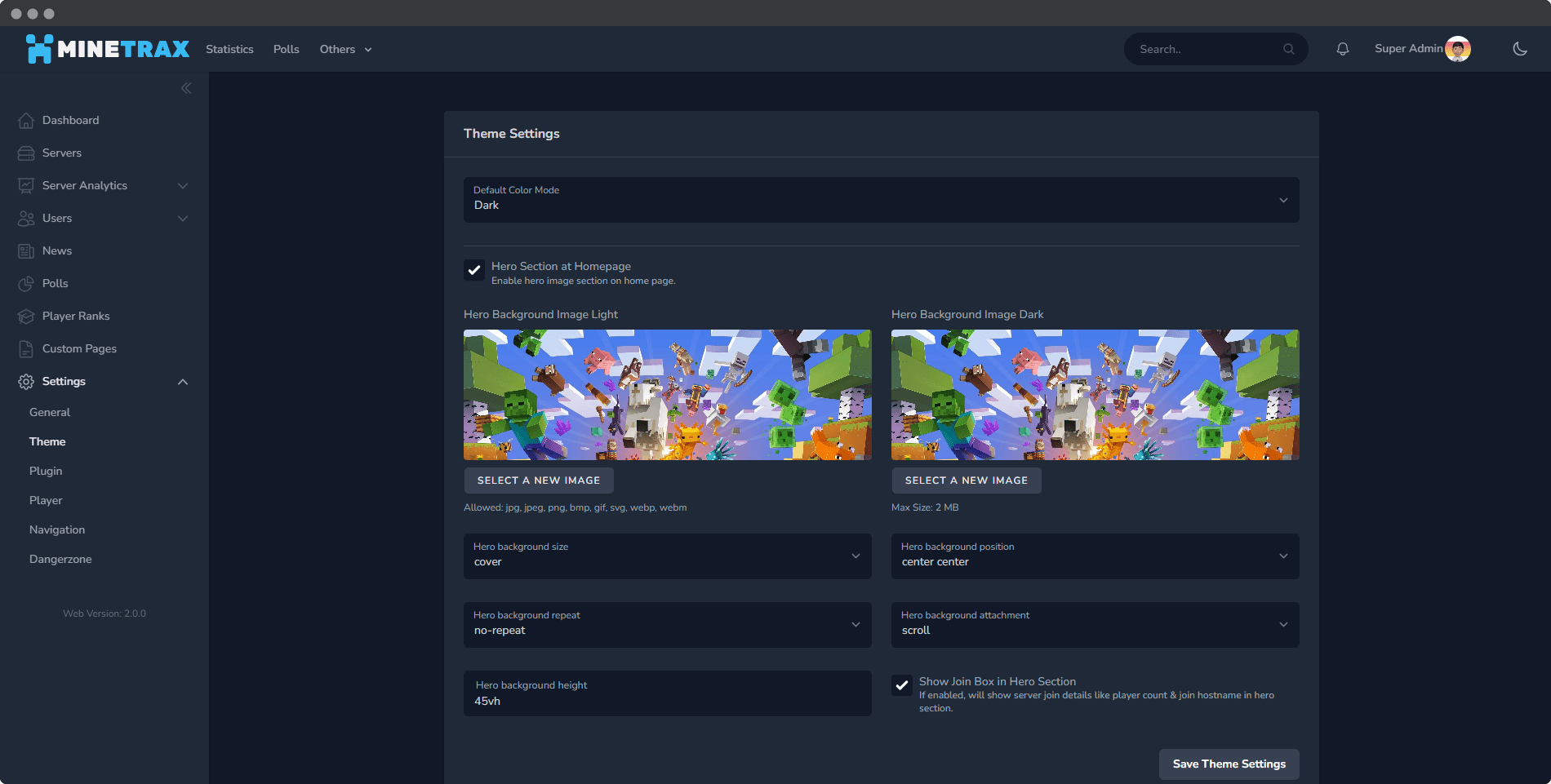Image resolution: width=1551 pixels, height=784 pixels.
Task: Click the Settings gear icon
Action: point(26,381)
